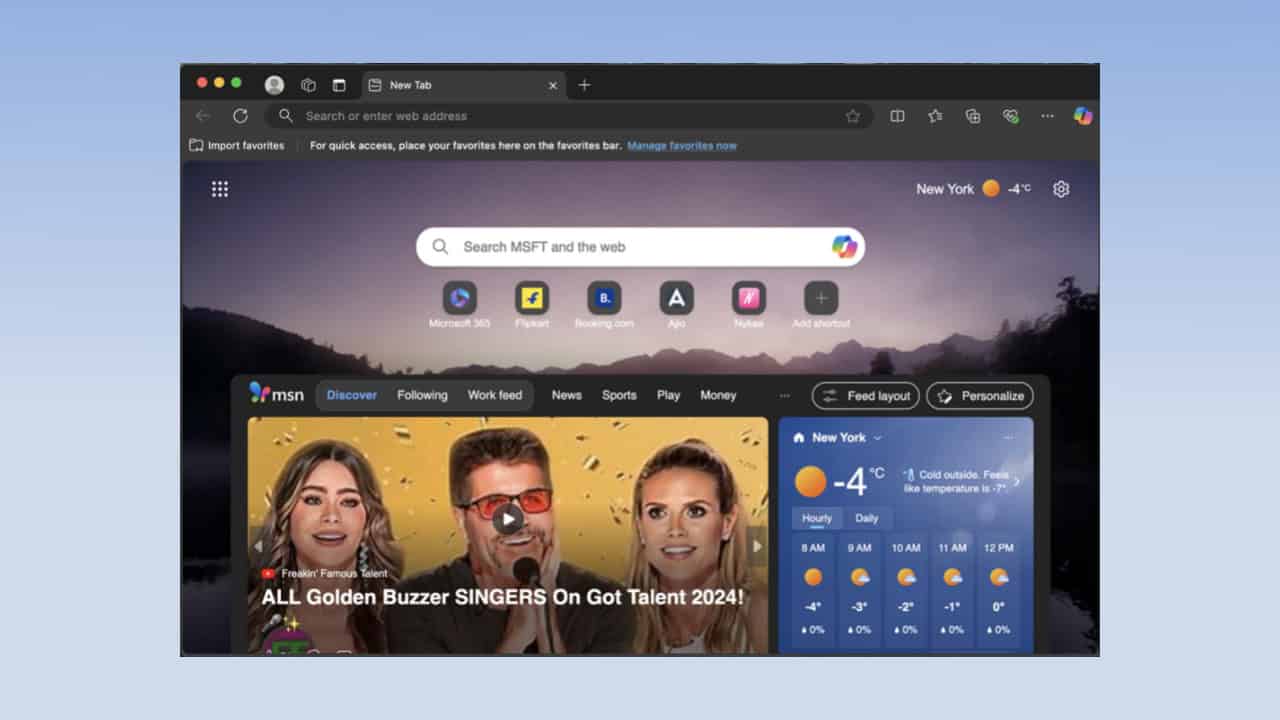Viewport: 1280px width, 720px height.
Task: Open the News category
Action: pyautogui.click(x=566, y=395)
